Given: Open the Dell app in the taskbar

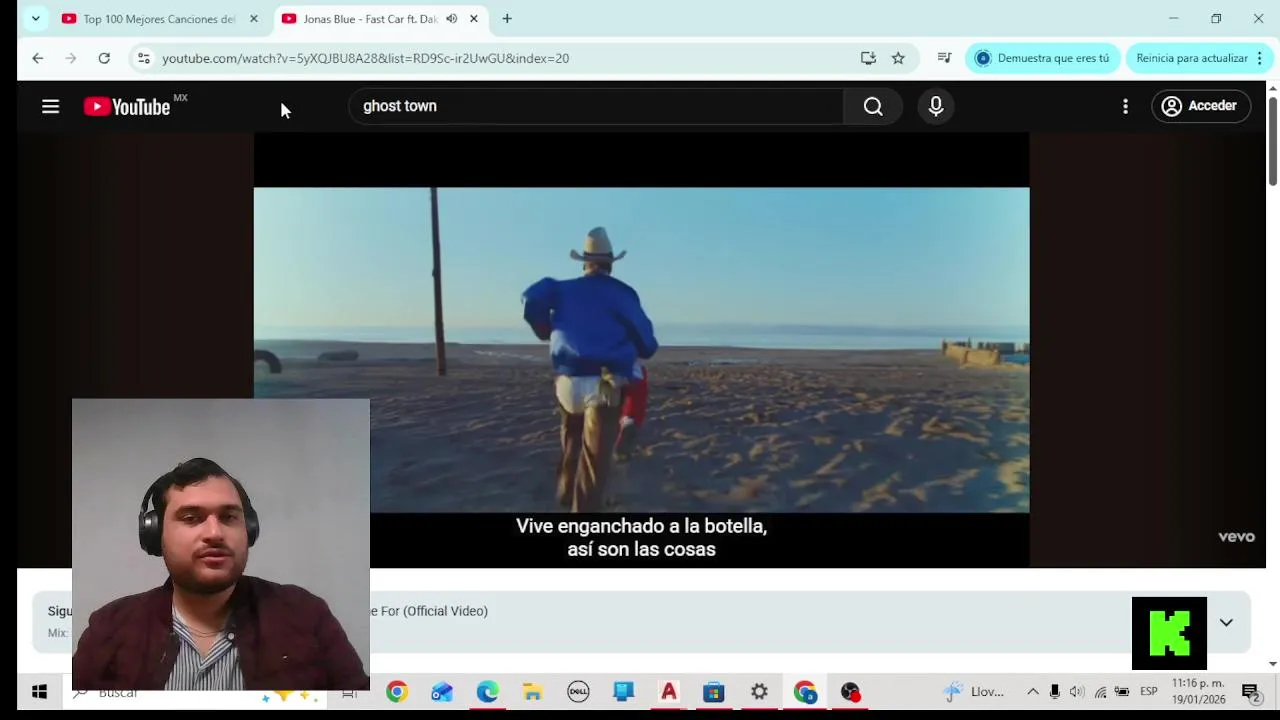Looking at the screenshot, I should click(x=578, y=692).
